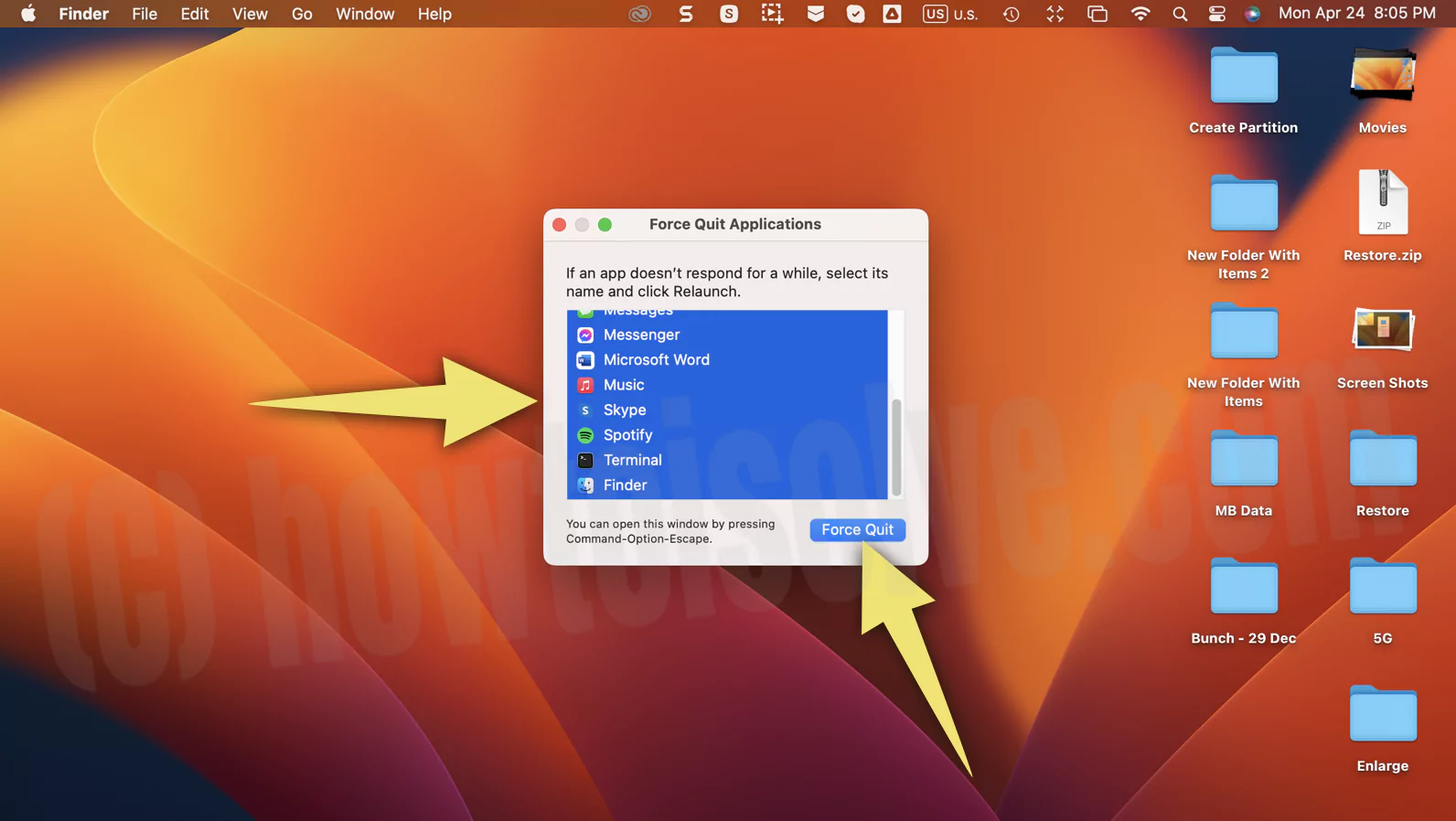Viewport: 1456px width, 821px height.
Task: Click the Terminal app icon in list
Action: (585, 461)
